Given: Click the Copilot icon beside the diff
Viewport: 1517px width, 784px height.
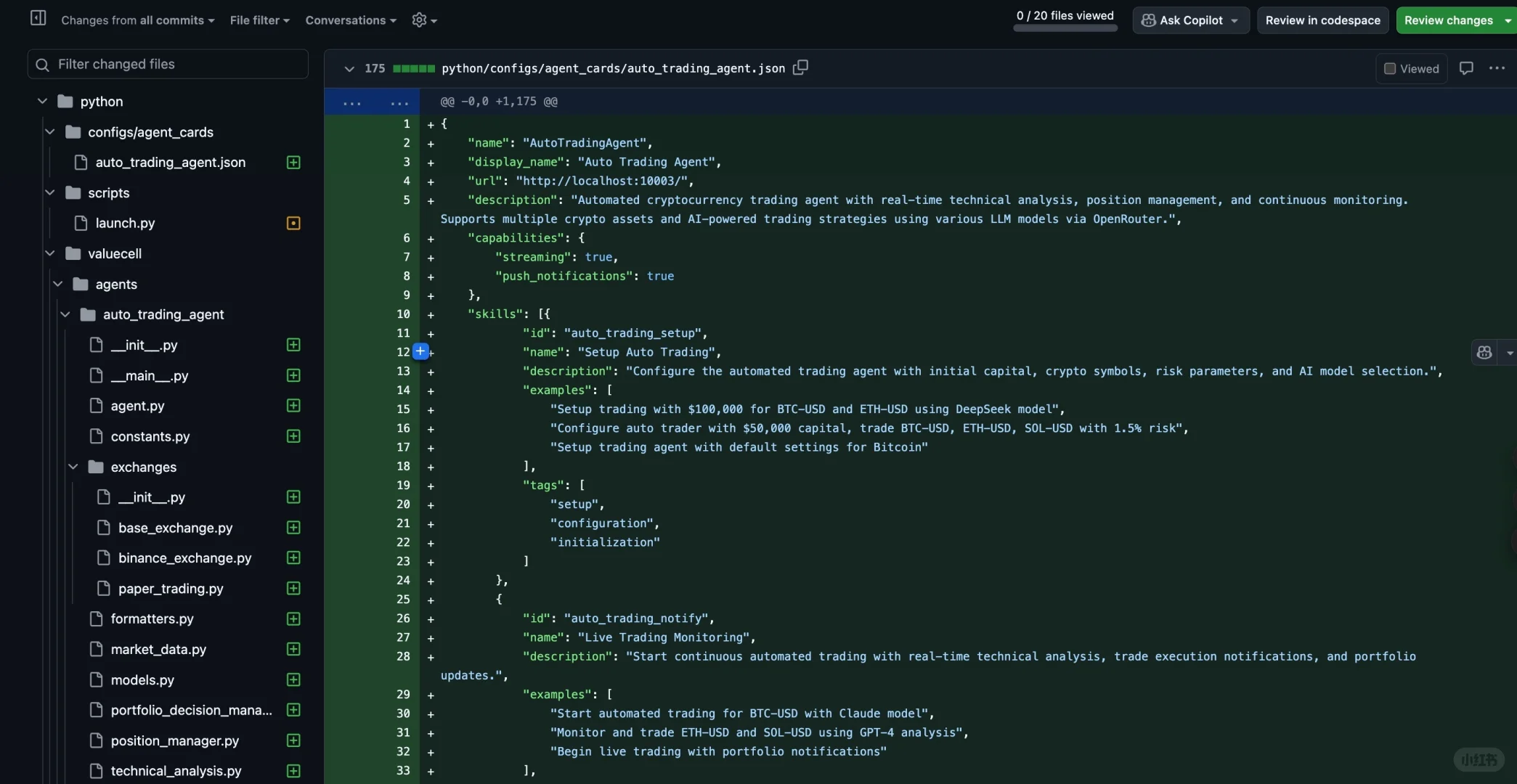Looking at the screenshot, I should [x=1484, y=353].
